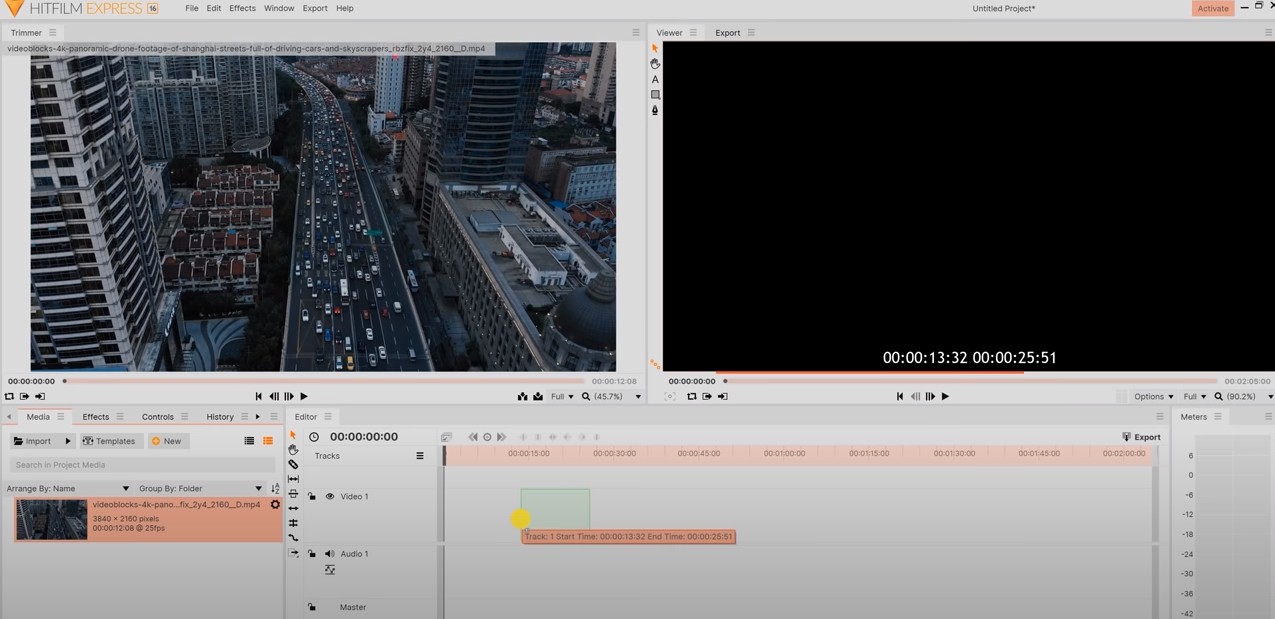Screen dimensions: 1275x619
Task: Select the Viewer selection arrow tool
Action: (x=655, y=48)
